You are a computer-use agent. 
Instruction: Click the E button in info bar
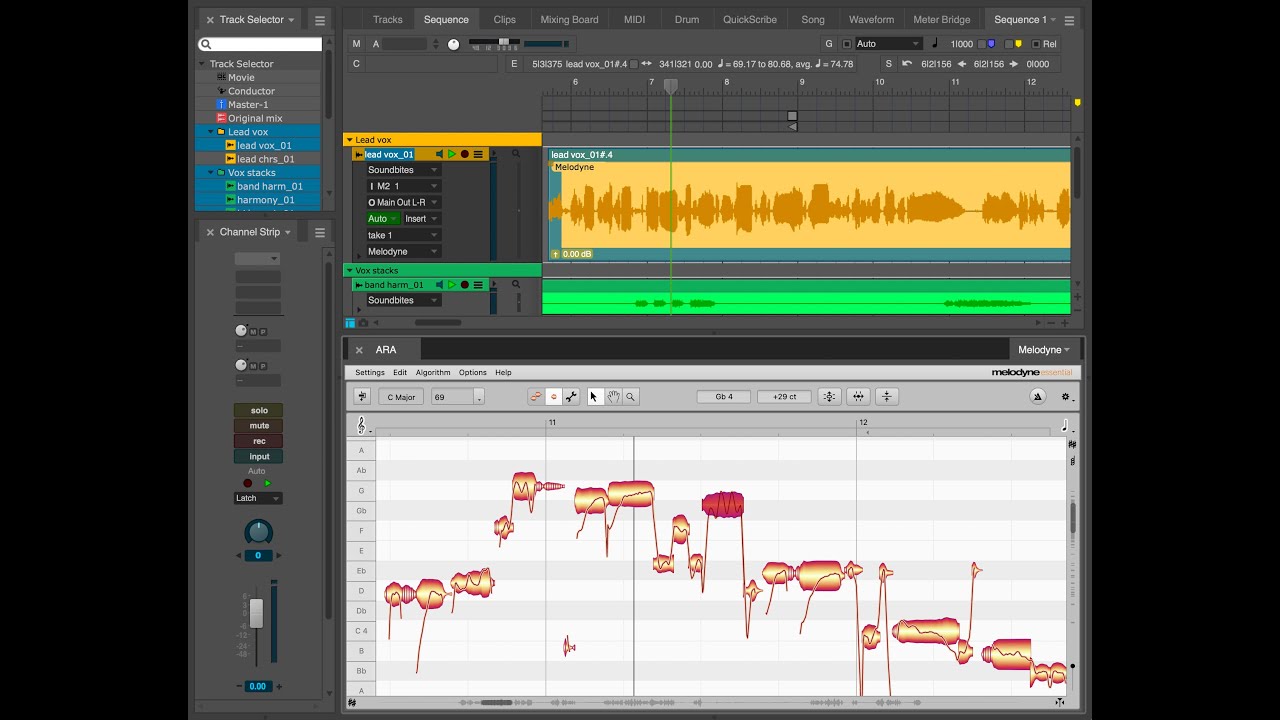click(x=515, y=64)
